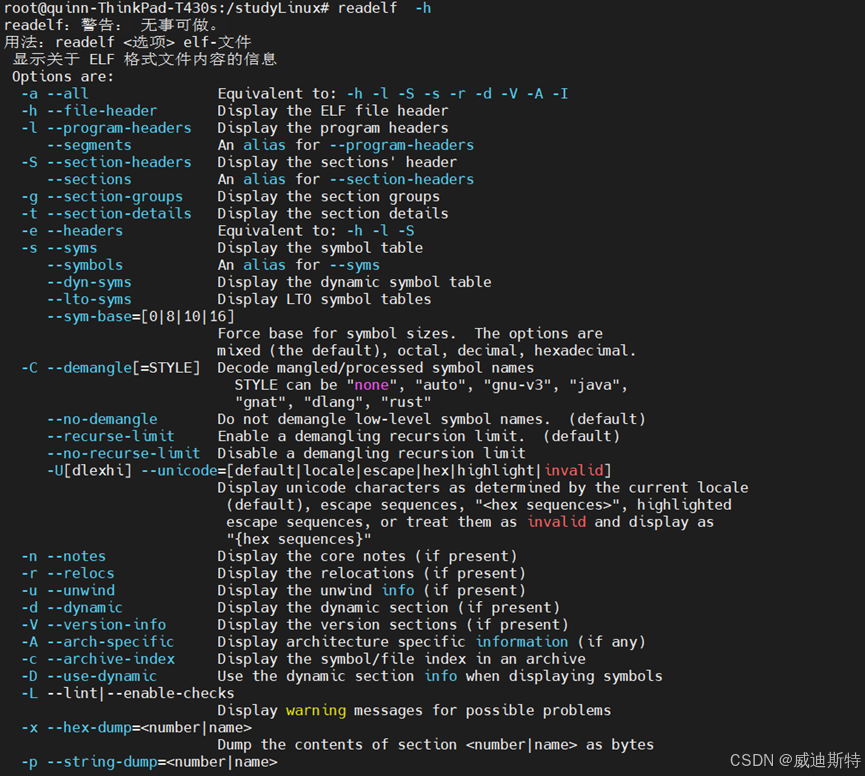The width and height of the screenshot is (865, 776).
Task: Click 'Display the ELF file header' description
Action: tap(333, 111)
